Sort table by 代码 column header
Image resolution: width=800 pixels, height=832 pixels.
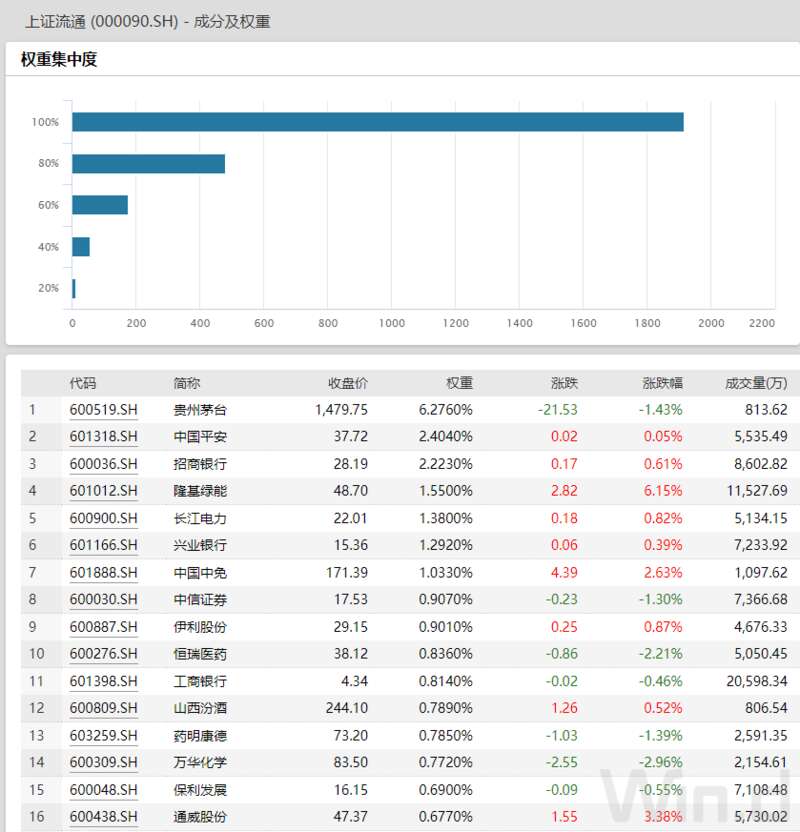coord(83,383)
